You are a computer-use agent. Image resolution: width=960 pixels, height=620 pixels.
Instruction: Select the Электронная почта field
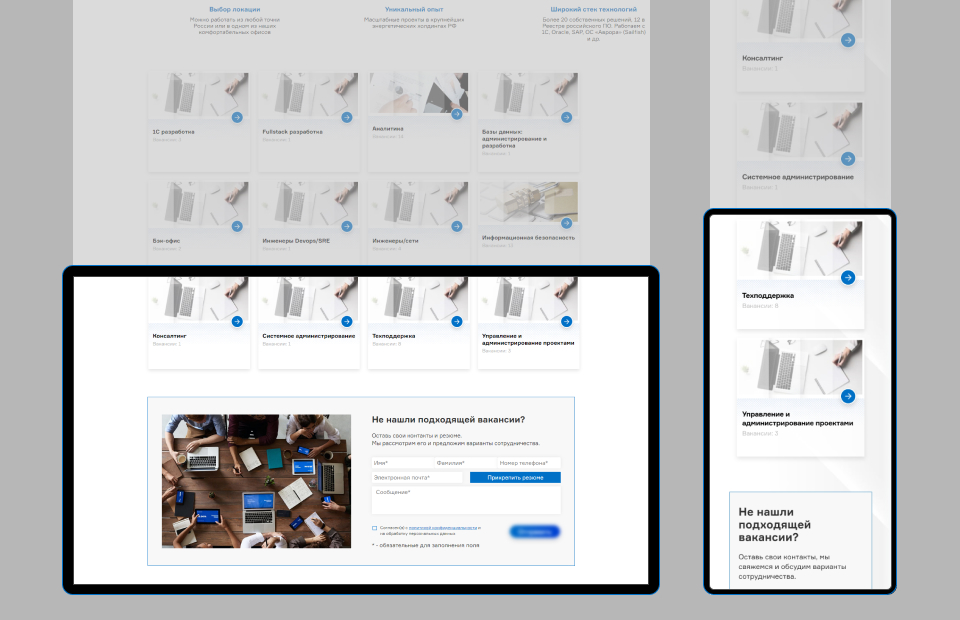417,478
